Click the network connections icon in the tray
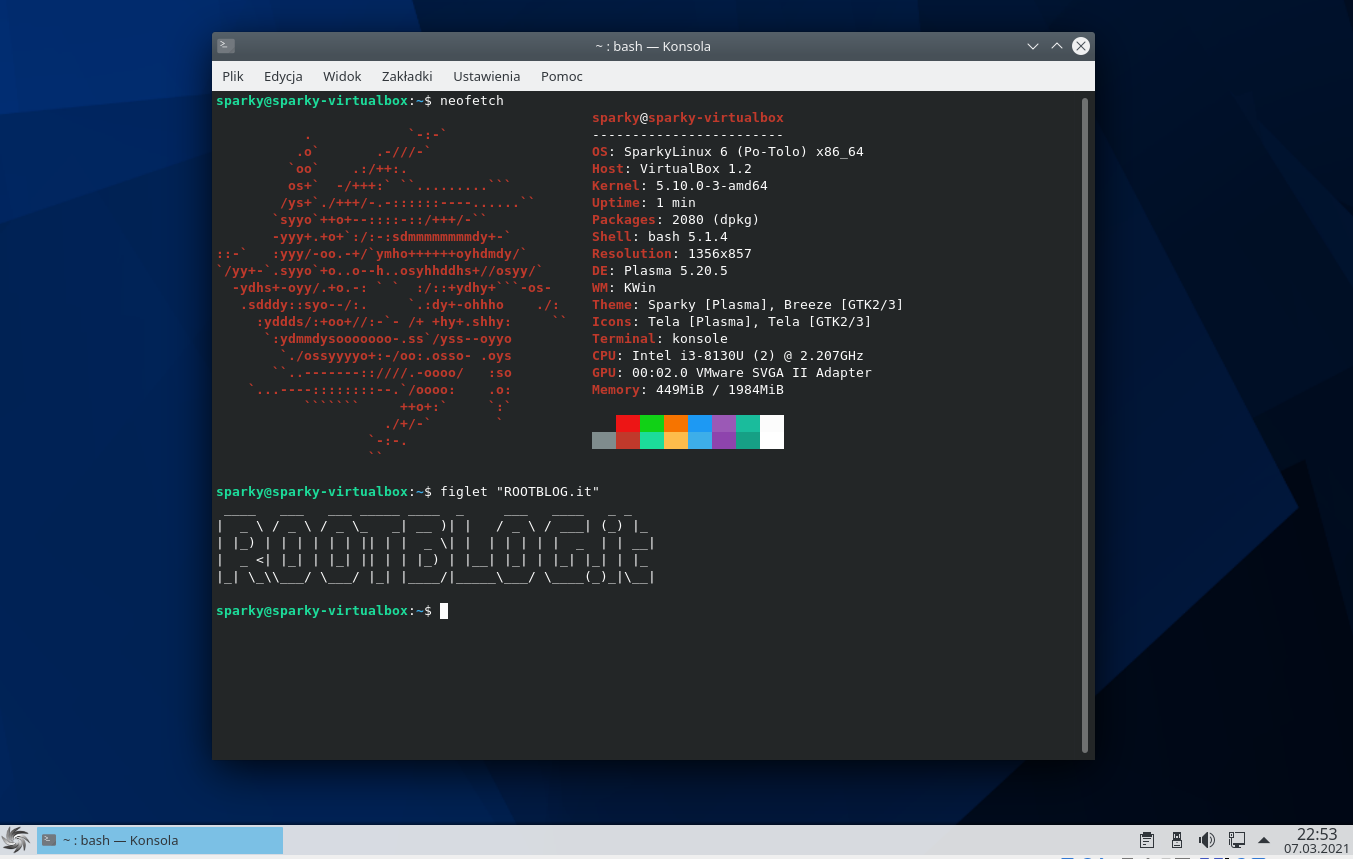Image resolution: width=1353 pixels, height=859 pixels. pos(1236,839)
